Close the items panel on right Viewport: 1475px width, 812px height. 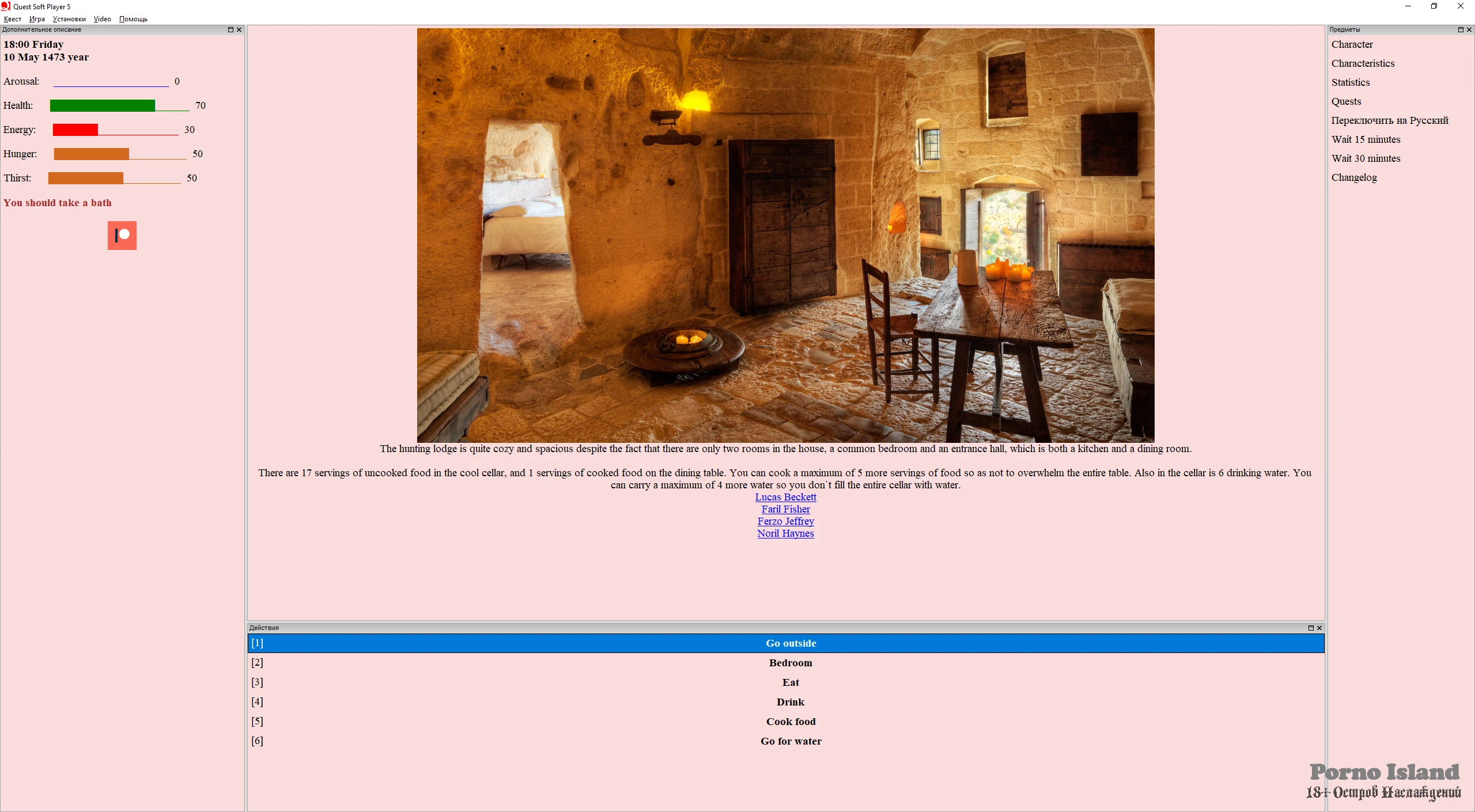pos(1469,29)
